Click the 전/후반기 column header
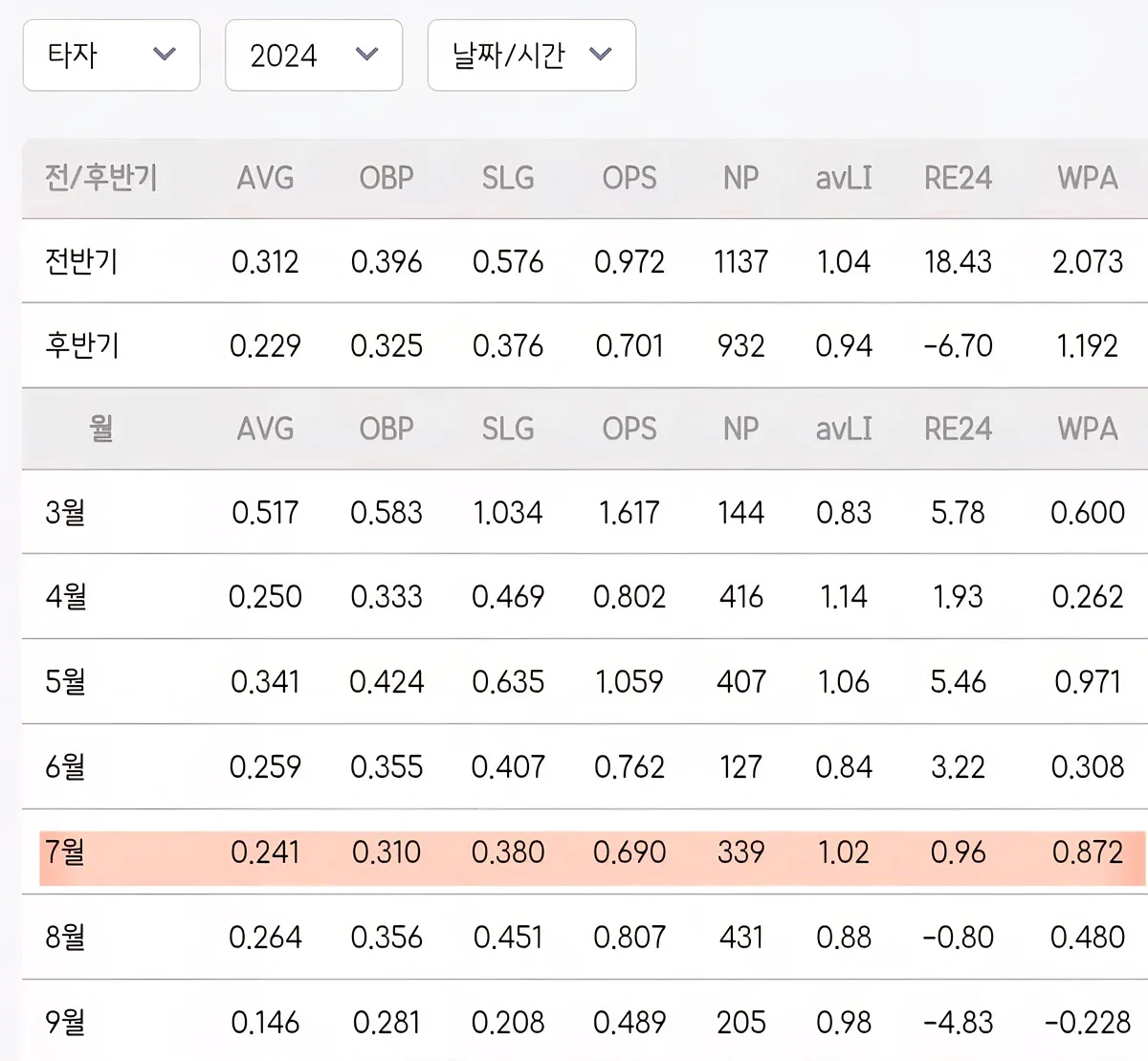 click(x=101, y=178)
